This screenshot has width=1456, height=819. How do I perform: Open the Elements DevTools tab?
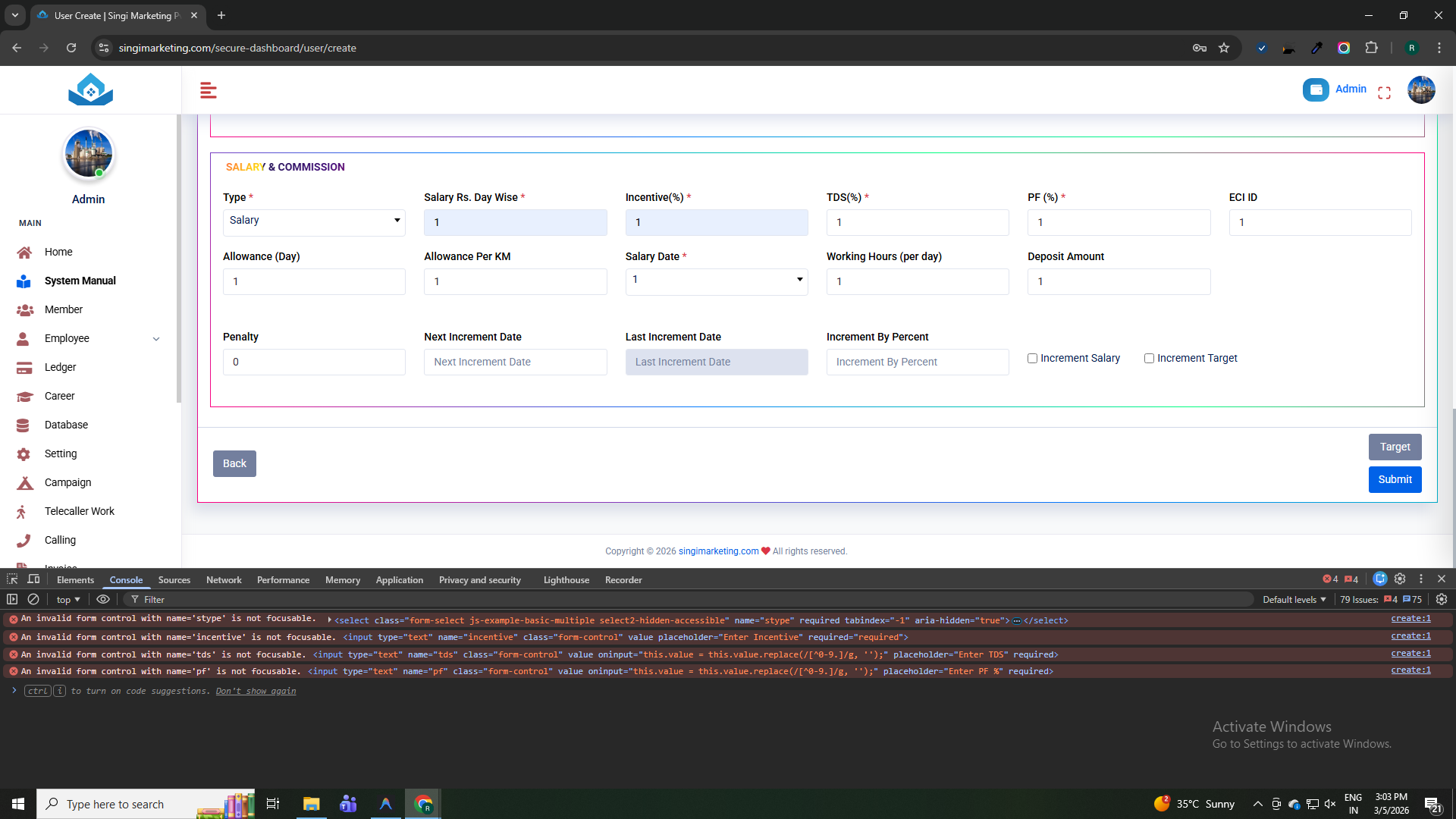[x=75, y=580]
